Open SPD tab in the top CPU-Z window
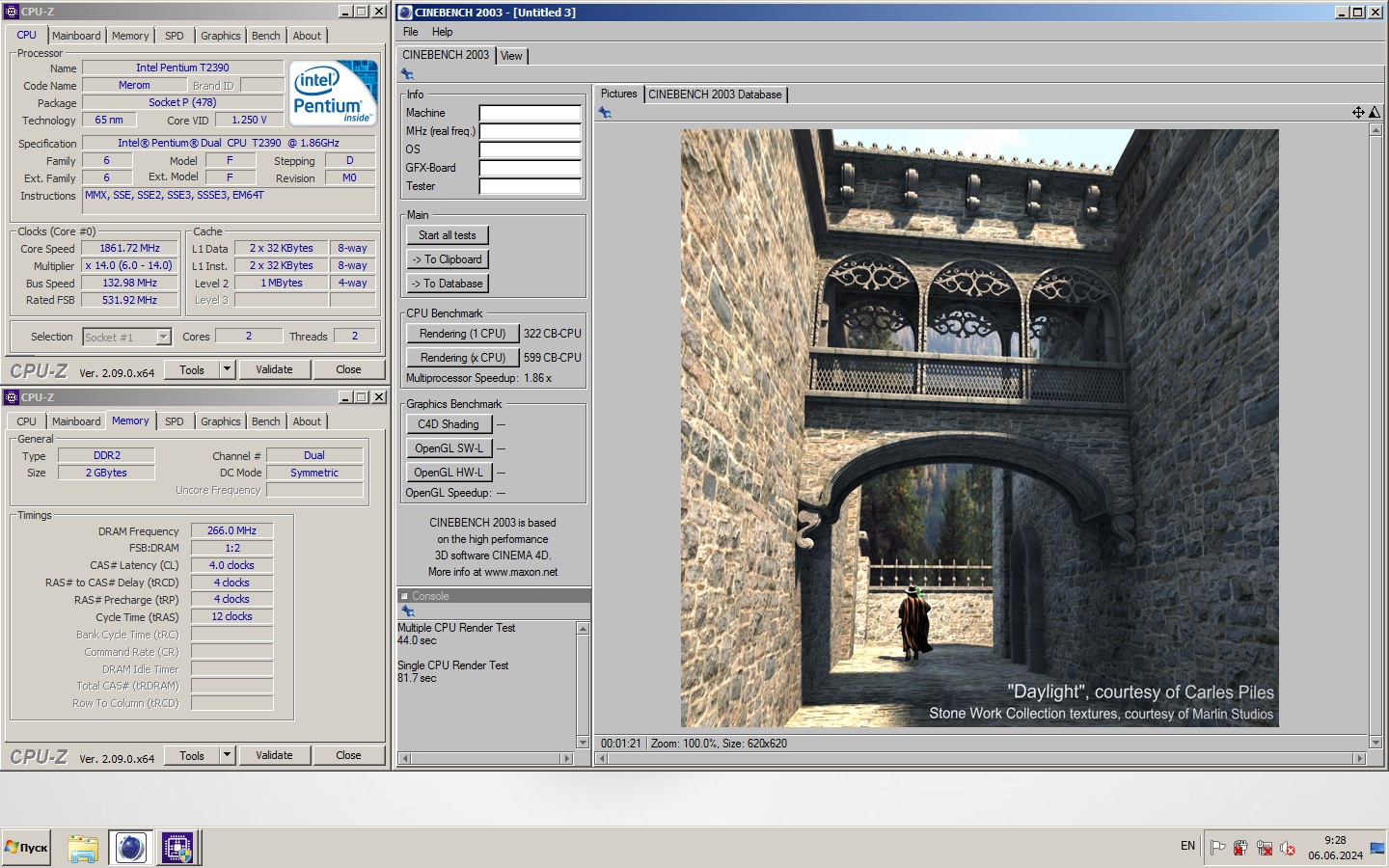Image resolution: width=1389 pixels, height=868 pixels. tap(174, 36)
